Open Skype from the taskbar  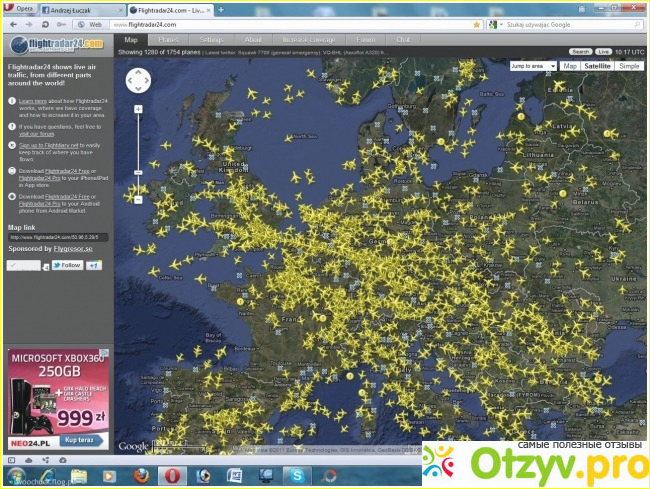296,474
